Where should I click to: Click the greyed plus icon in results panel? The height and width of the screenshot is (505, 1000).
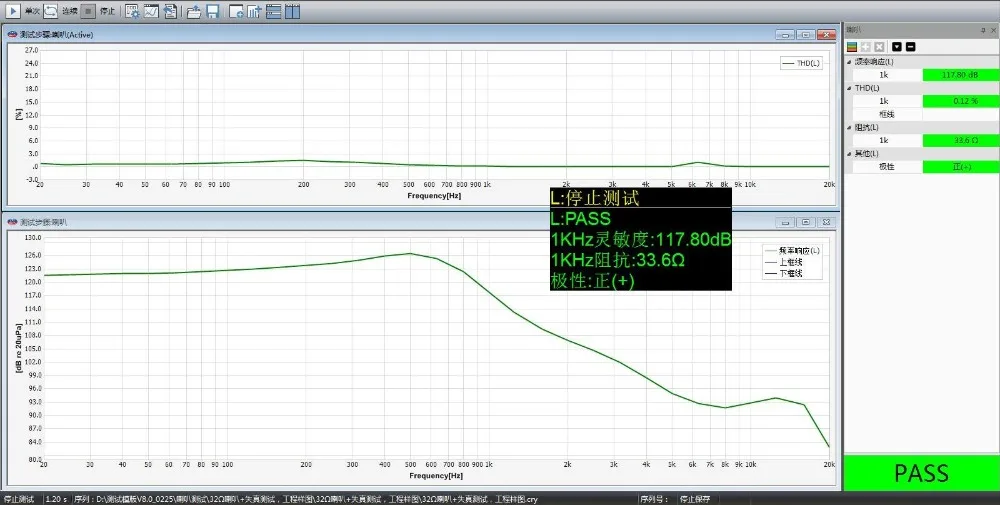point(865,47)
